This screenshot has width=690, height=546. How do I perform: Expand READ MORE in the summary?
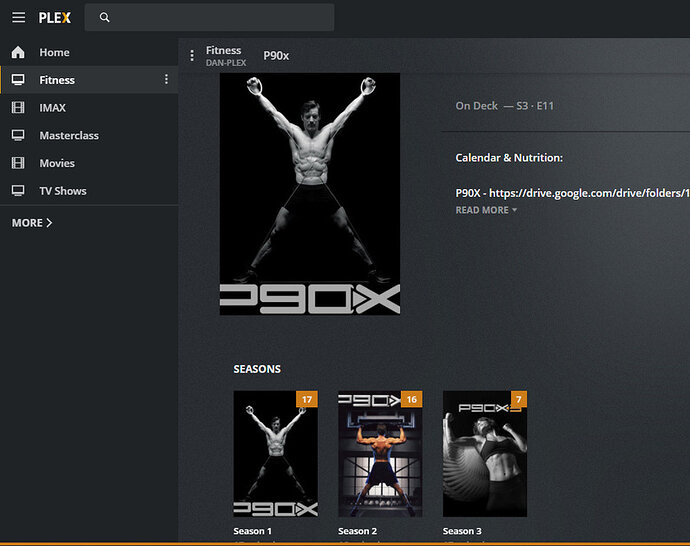tap(486, 210)
